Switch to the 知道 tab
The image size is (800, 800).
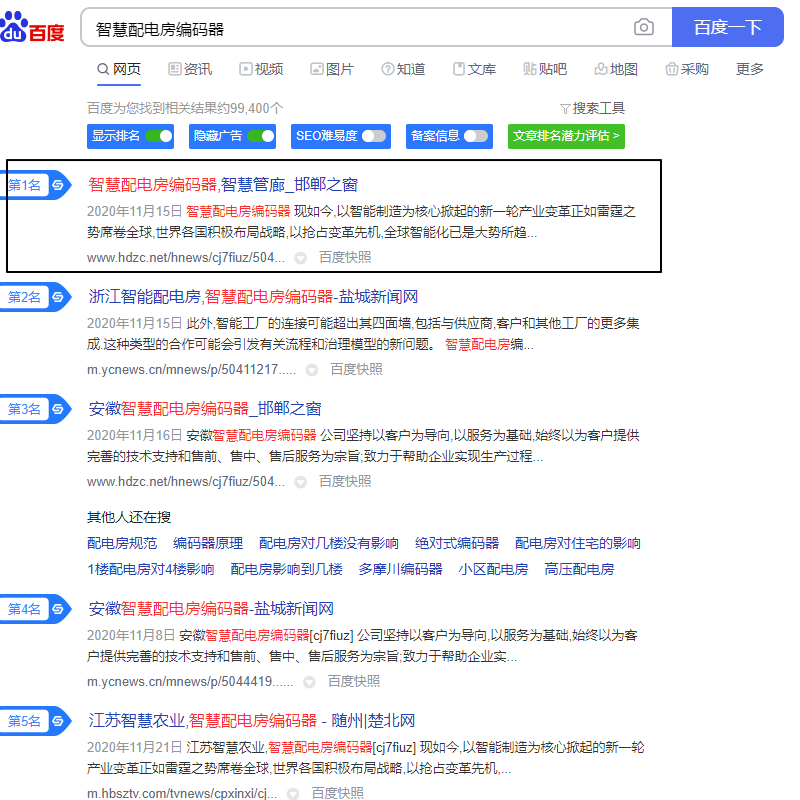point(403,69)
